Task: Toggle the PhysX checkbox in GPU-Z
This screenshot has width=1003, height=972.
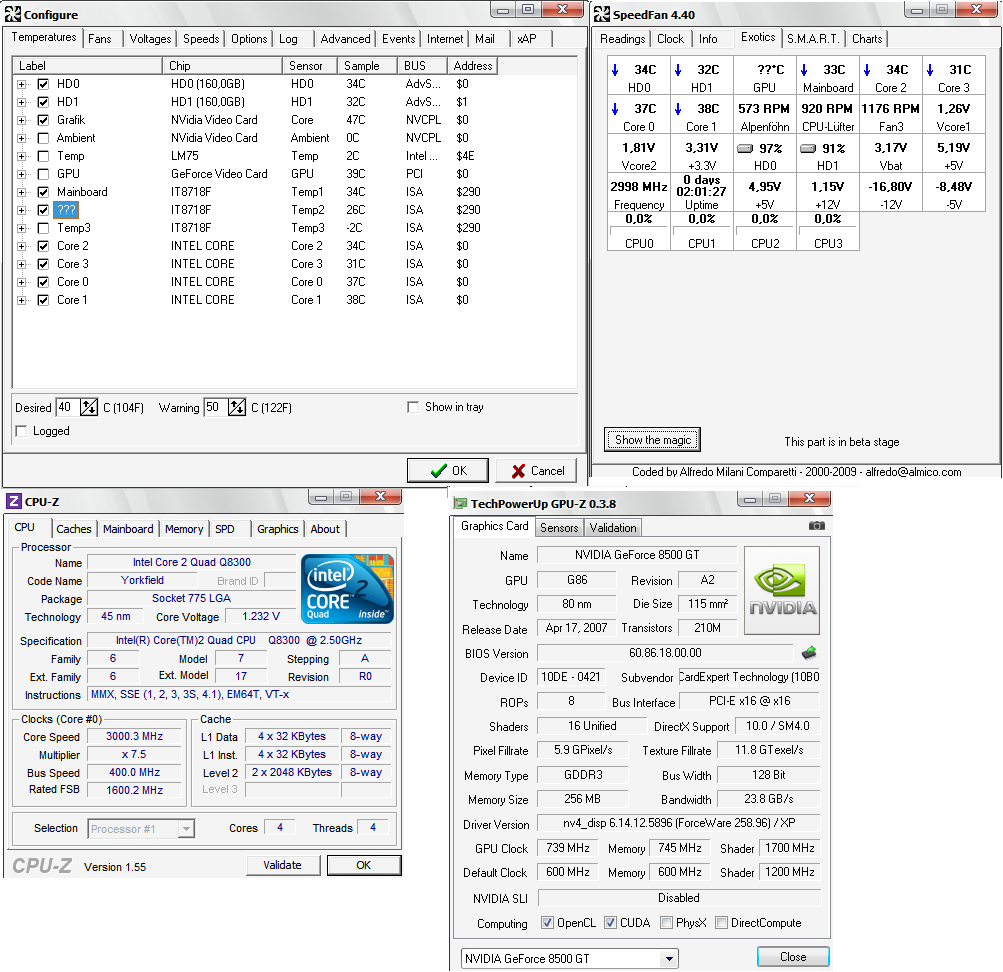Action: [x=667, y=922]
